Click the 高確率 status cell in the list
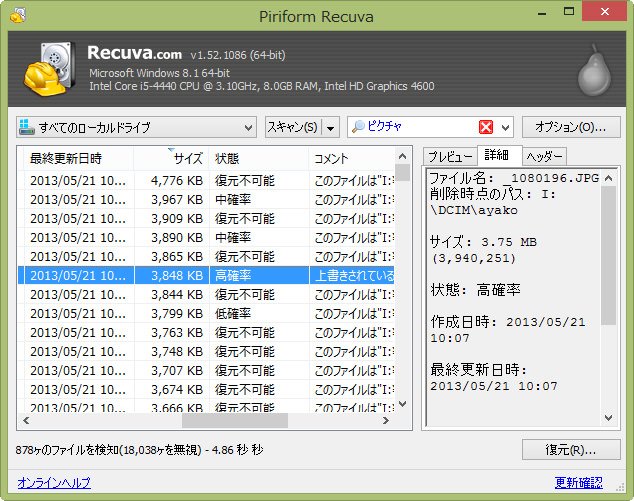Image resolution: width=634 pixels, height=501 pixels. 259,275
